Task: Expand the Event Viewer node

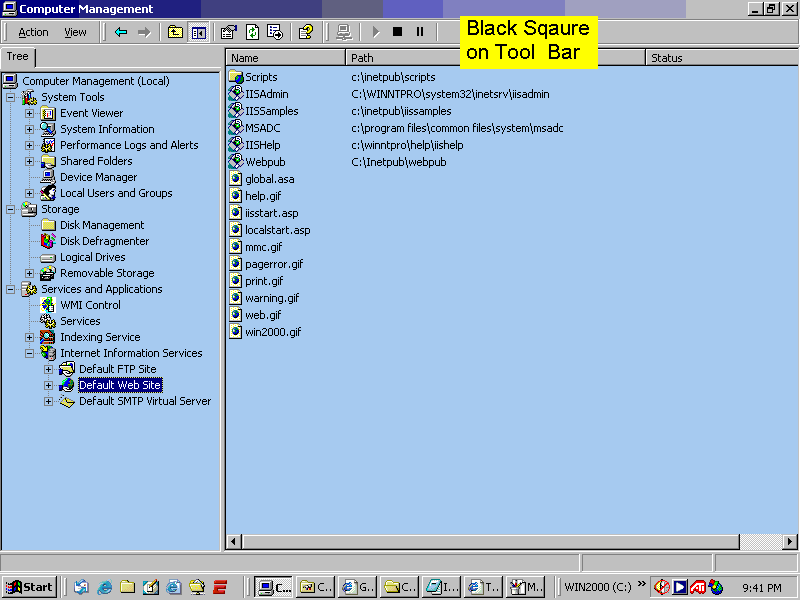Action: pyautogui.click(x=30, y=113)
